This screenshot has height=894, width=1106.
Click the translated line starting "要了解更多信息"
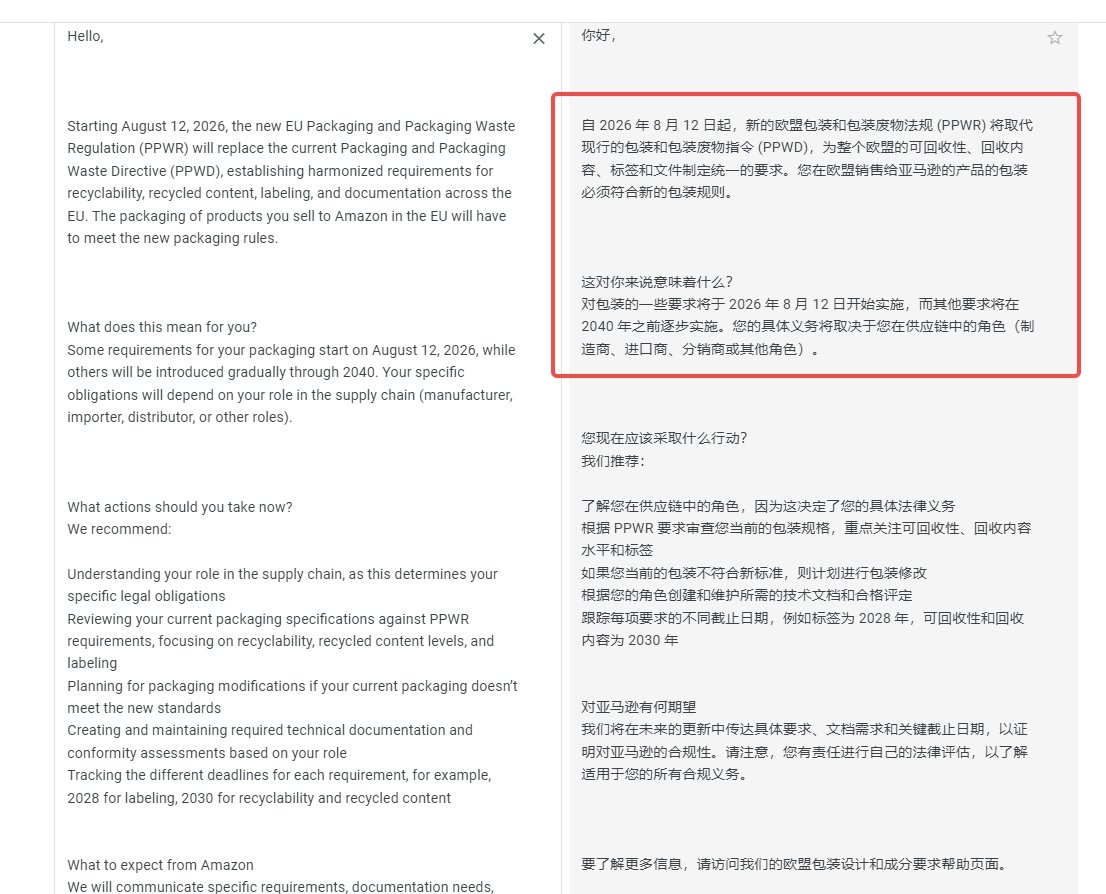tap(793, 864)
